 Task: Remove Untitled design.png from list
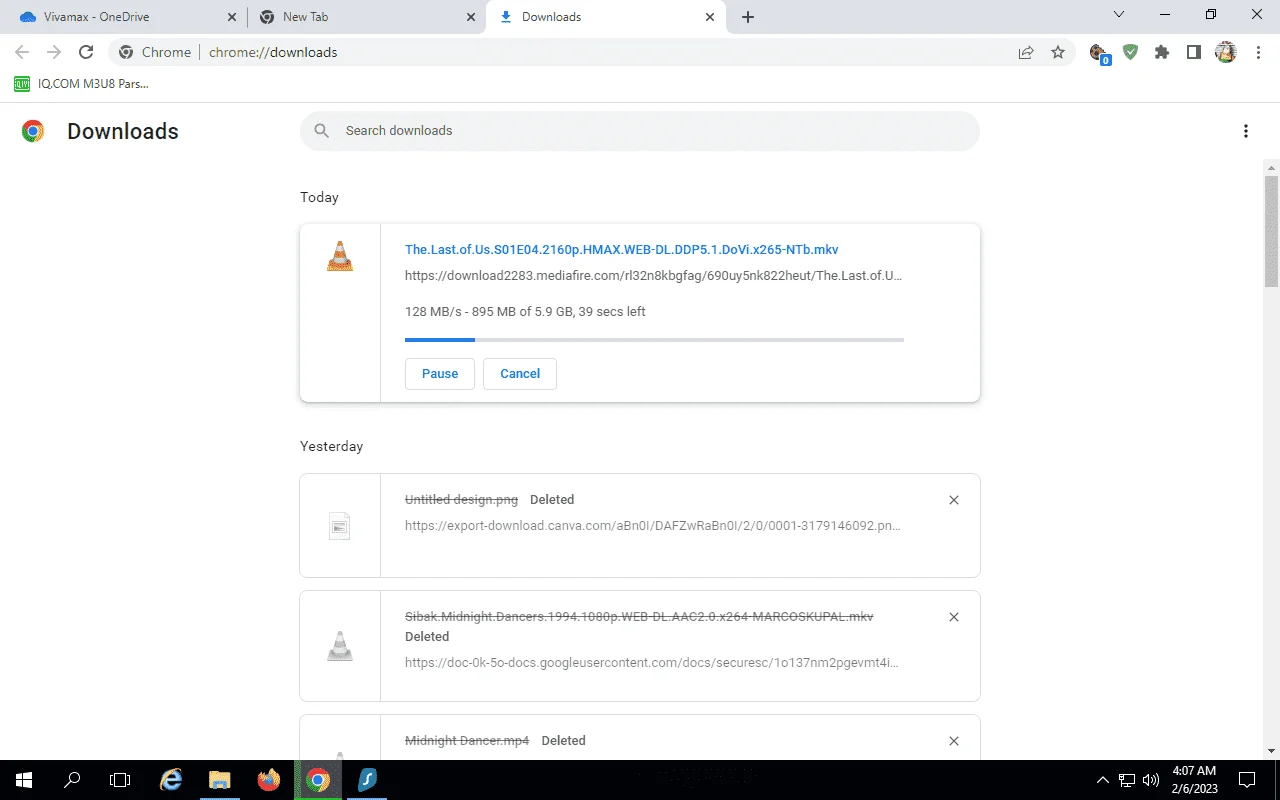pyautogui.click(x=954, y=500)
